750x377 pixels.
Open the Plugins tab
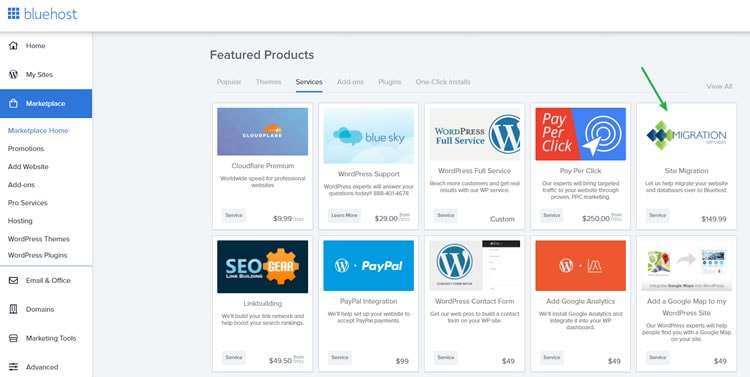(389, 82)
